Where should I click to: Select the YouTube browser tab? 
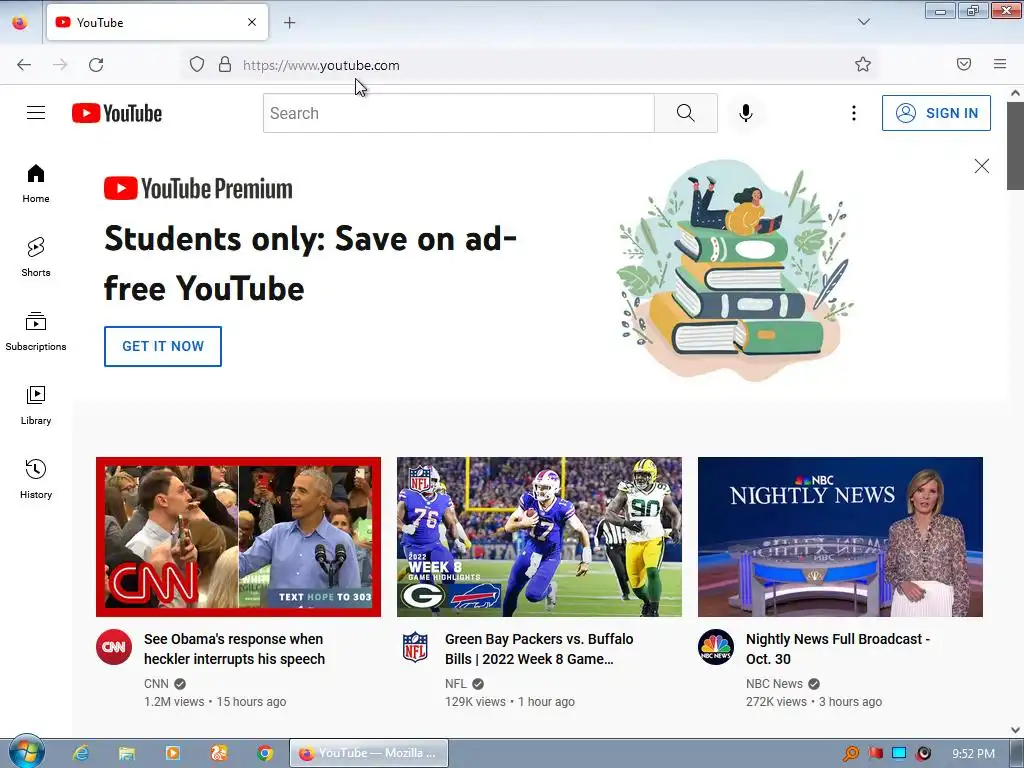point(157,22)
